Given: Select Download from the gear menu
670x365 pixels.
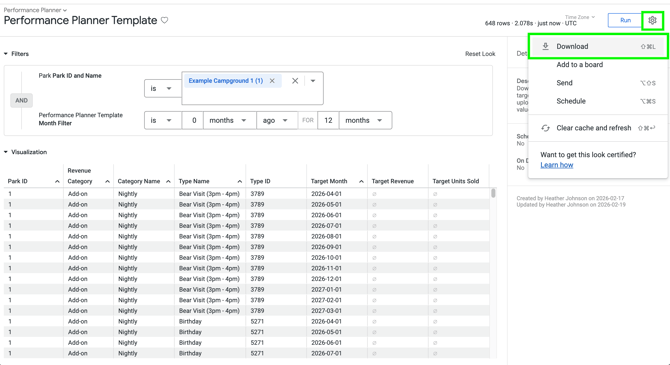Looking at the screenshot, I should (x=598, y=46).
